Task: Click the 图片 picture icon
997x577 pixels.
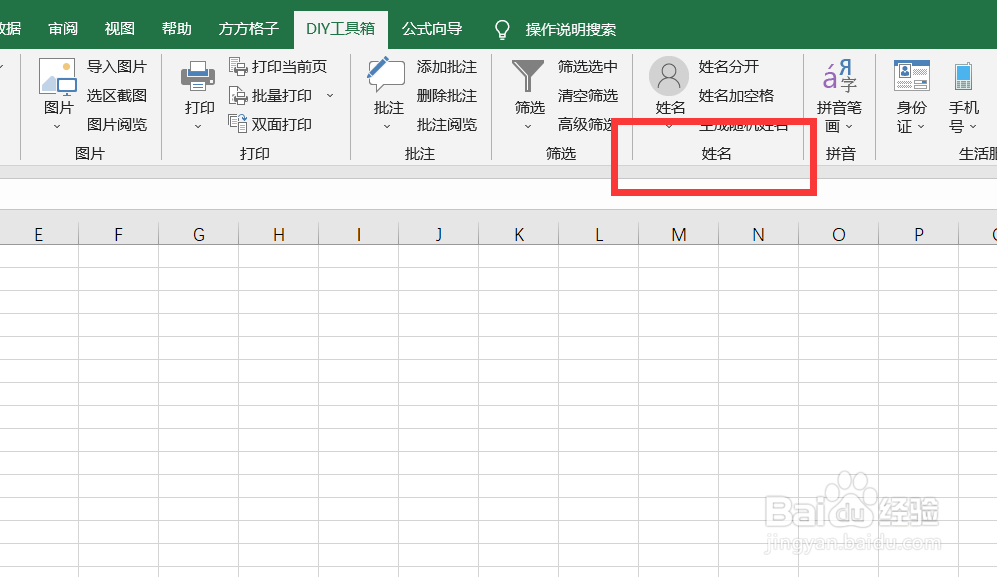Action: click(57, 76)
